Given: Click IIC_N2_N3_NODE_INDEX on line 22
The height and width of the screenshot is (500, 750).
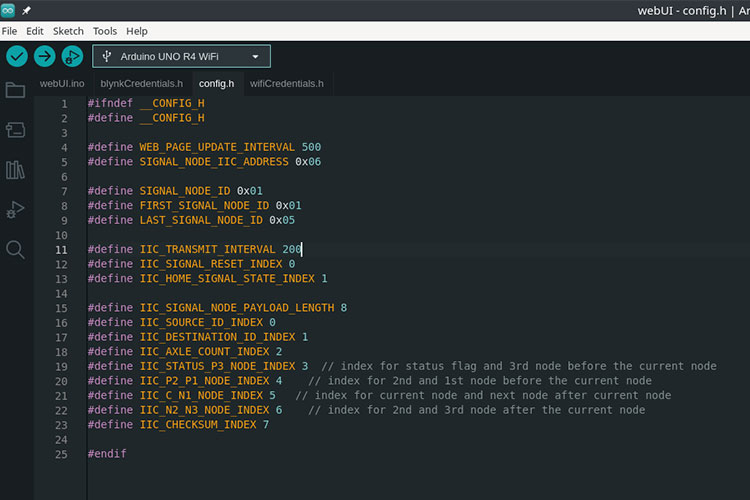Looking at the screenshot, I should point(204,410).
